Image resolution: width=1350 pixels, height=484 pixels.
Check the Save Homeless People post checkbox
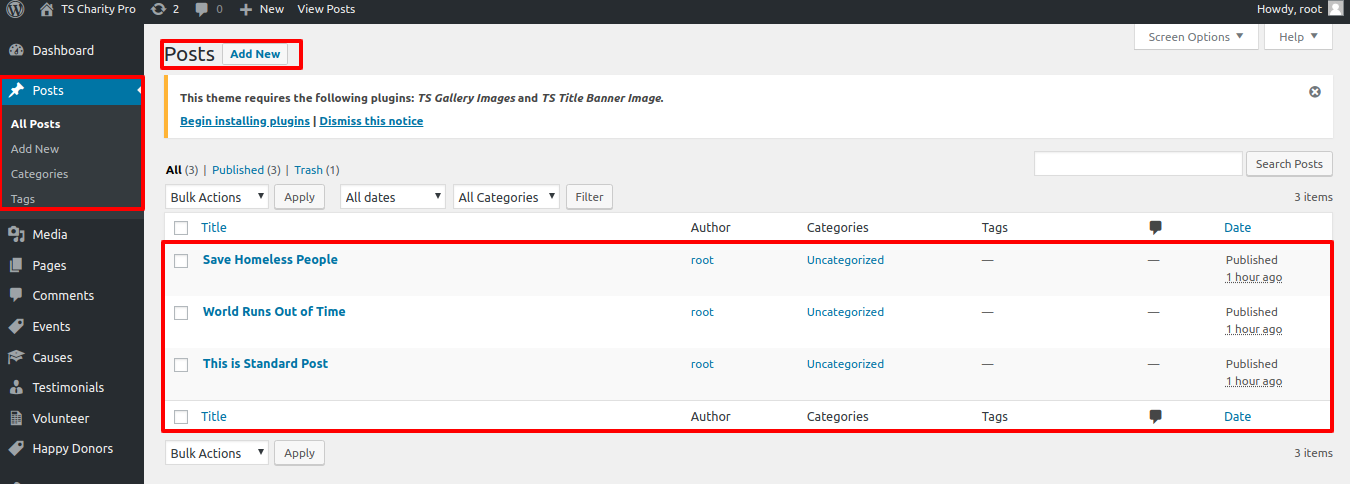coord(181,260)
